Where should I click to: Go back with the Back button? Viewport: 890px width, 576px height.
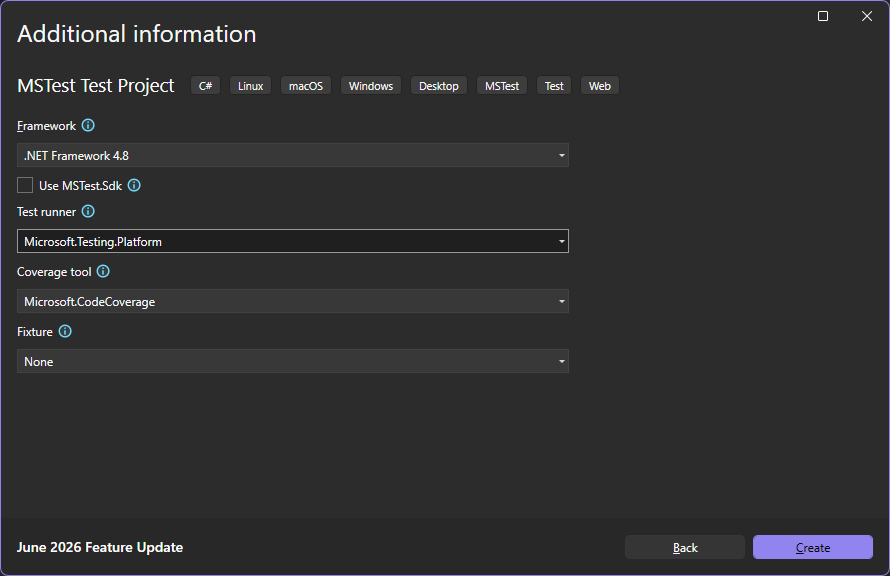point(685,548)
